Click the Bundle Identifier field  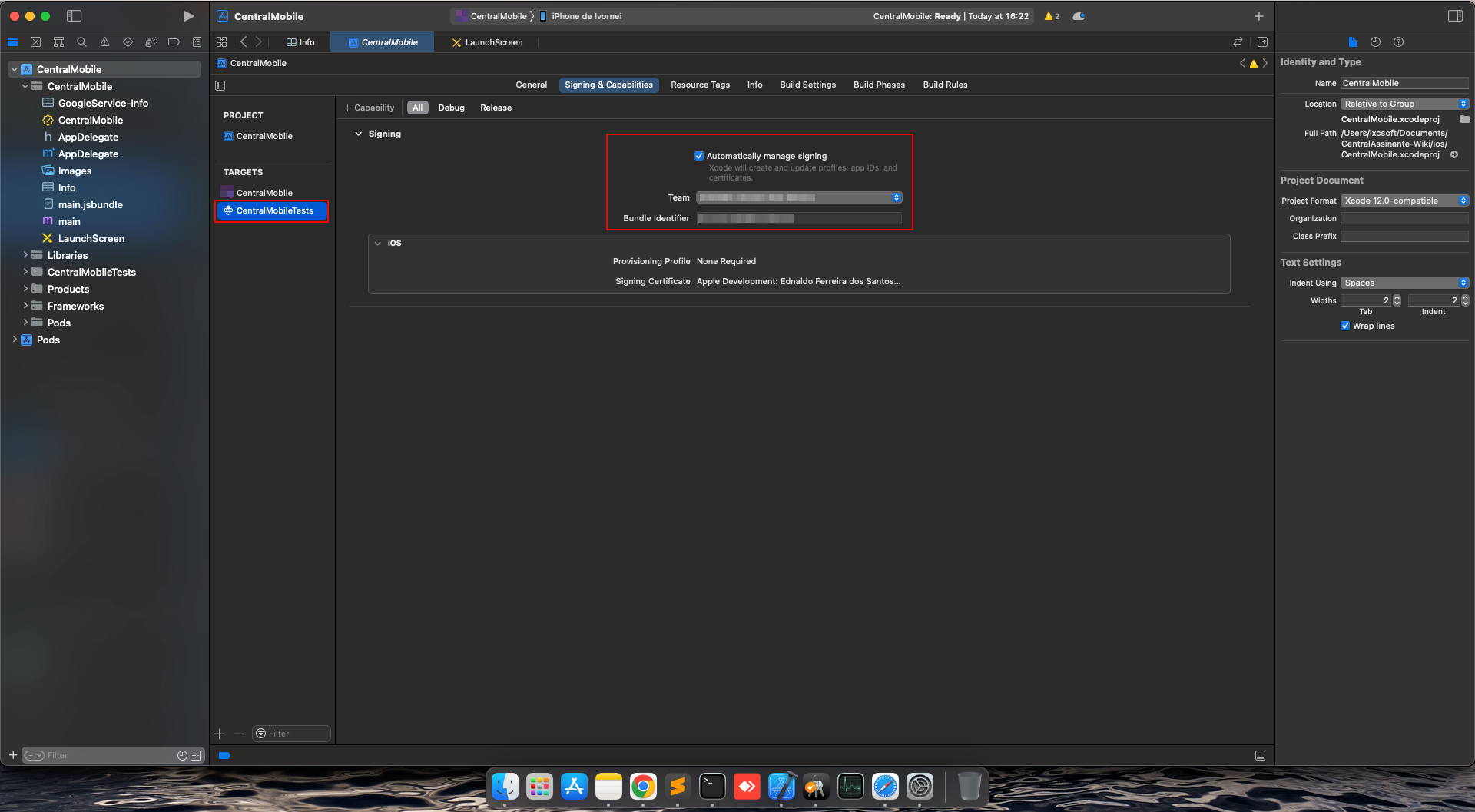(799, 218)
